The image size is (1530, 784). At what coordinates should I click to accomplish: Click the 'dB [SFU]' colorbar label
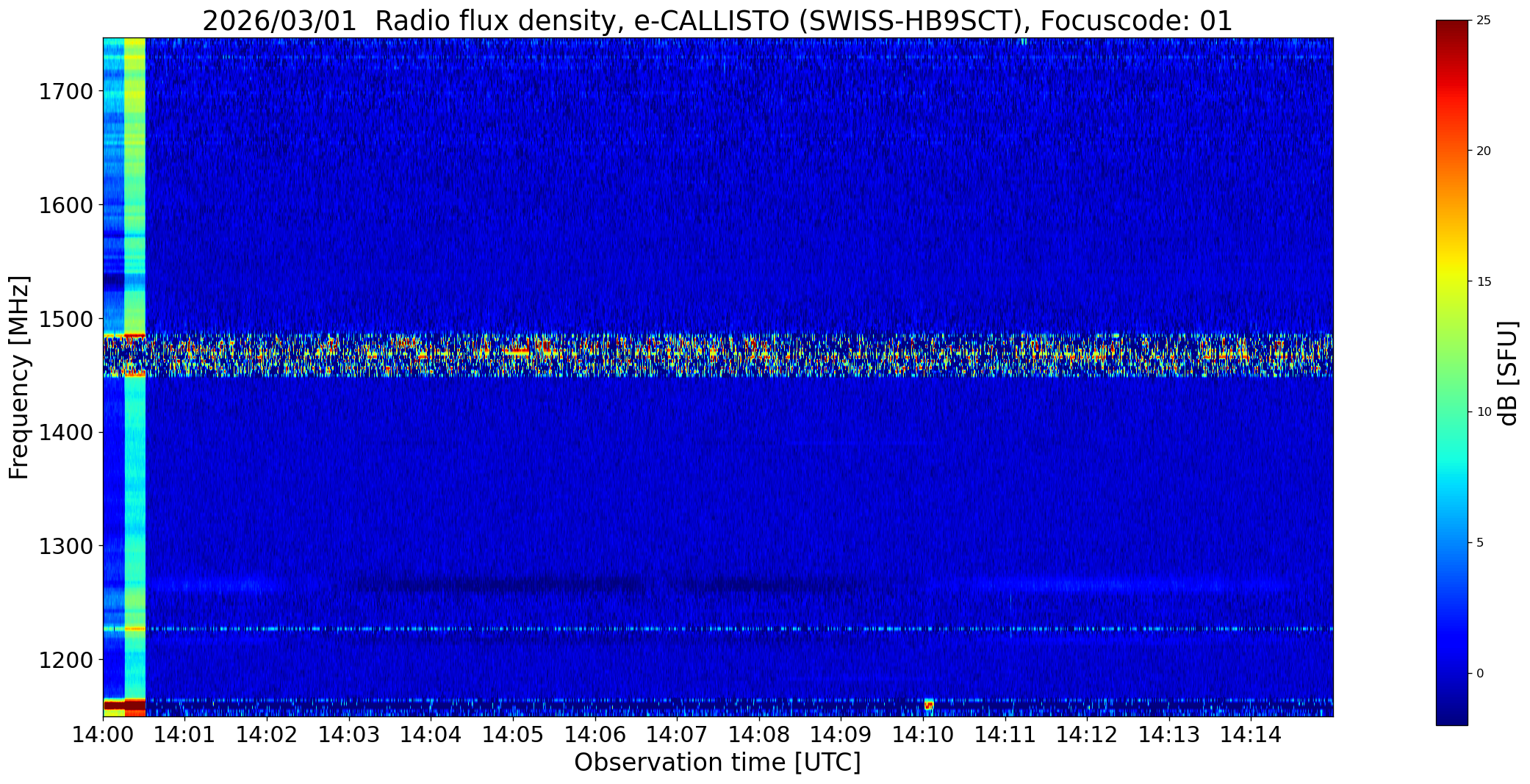(x=1508, y=373)
